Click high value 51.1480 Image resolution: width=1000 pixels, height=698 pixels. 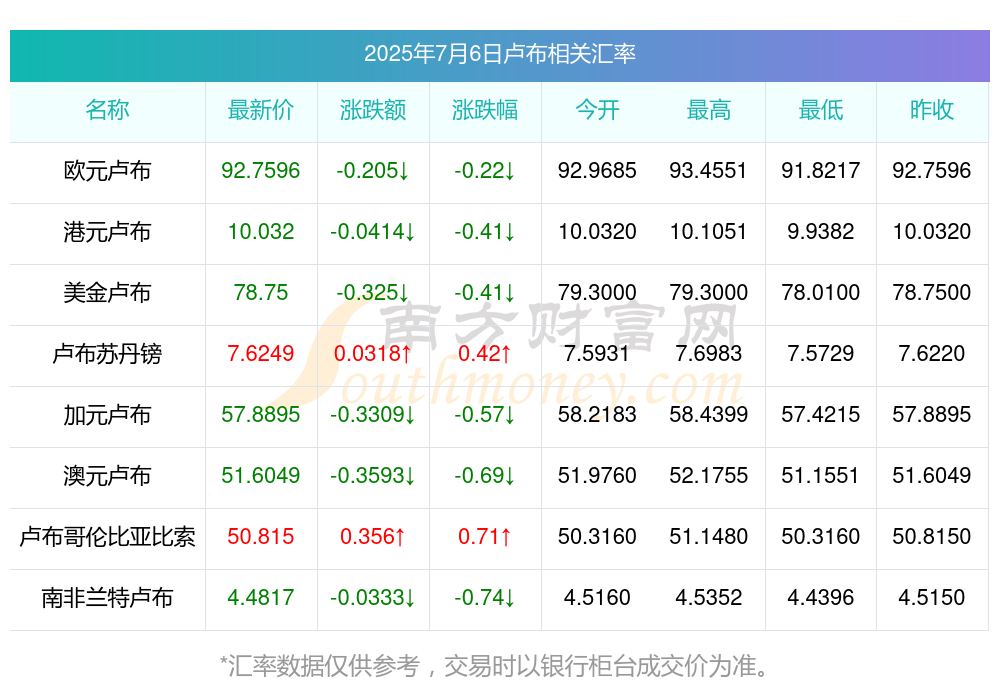[x=709, y=537]
